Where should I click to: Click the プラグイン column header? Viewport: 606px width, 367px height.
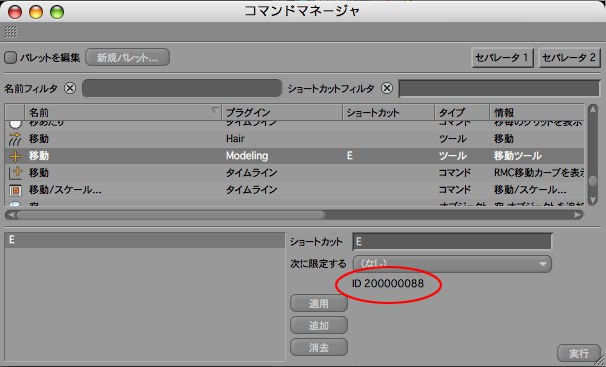(282, 112)
